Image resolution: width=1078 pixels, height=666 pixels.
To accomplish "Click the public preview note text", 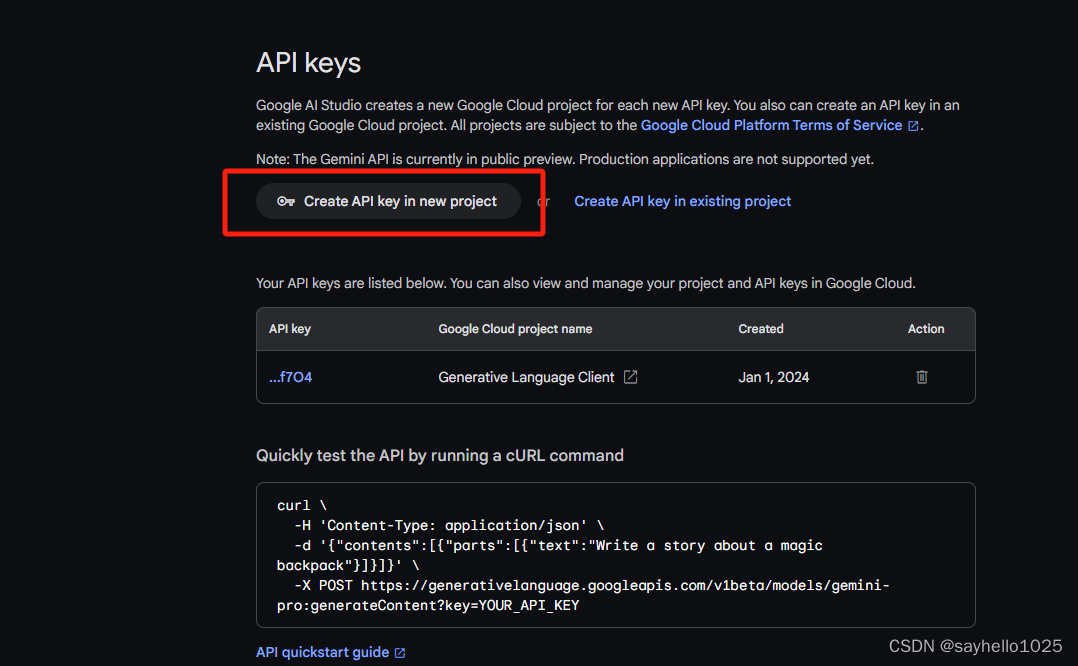I will click(564, 159).
